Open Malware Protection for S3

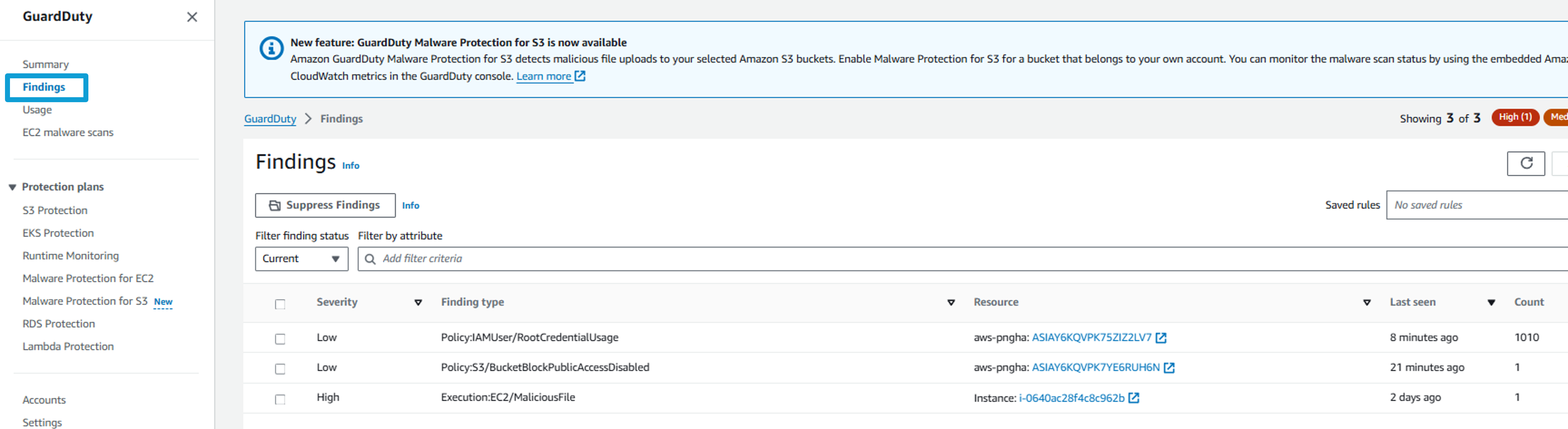(85, 300)
